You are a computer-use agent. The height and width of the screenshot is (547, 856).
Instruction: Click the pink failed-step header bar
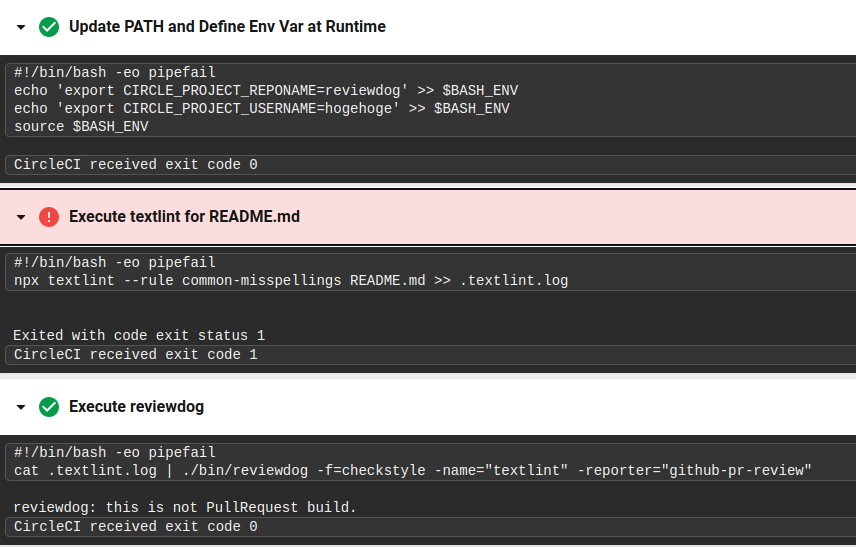click(x=428, y=217)
